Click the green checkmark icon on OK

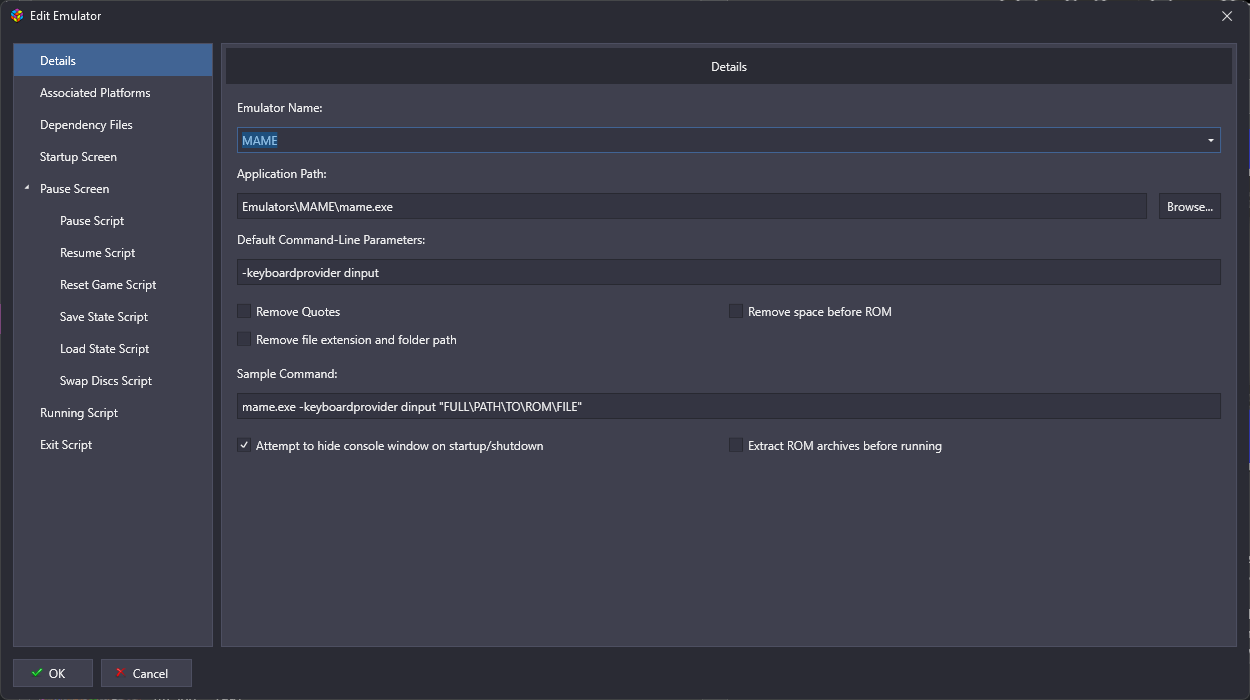click(x=37, y=673)
